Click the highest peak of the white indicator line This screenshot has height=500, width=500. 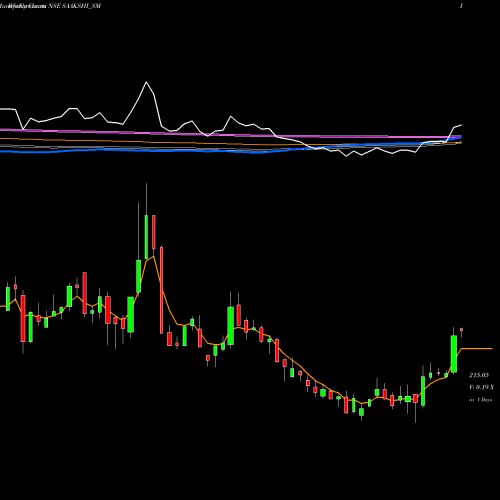point(146,82)
